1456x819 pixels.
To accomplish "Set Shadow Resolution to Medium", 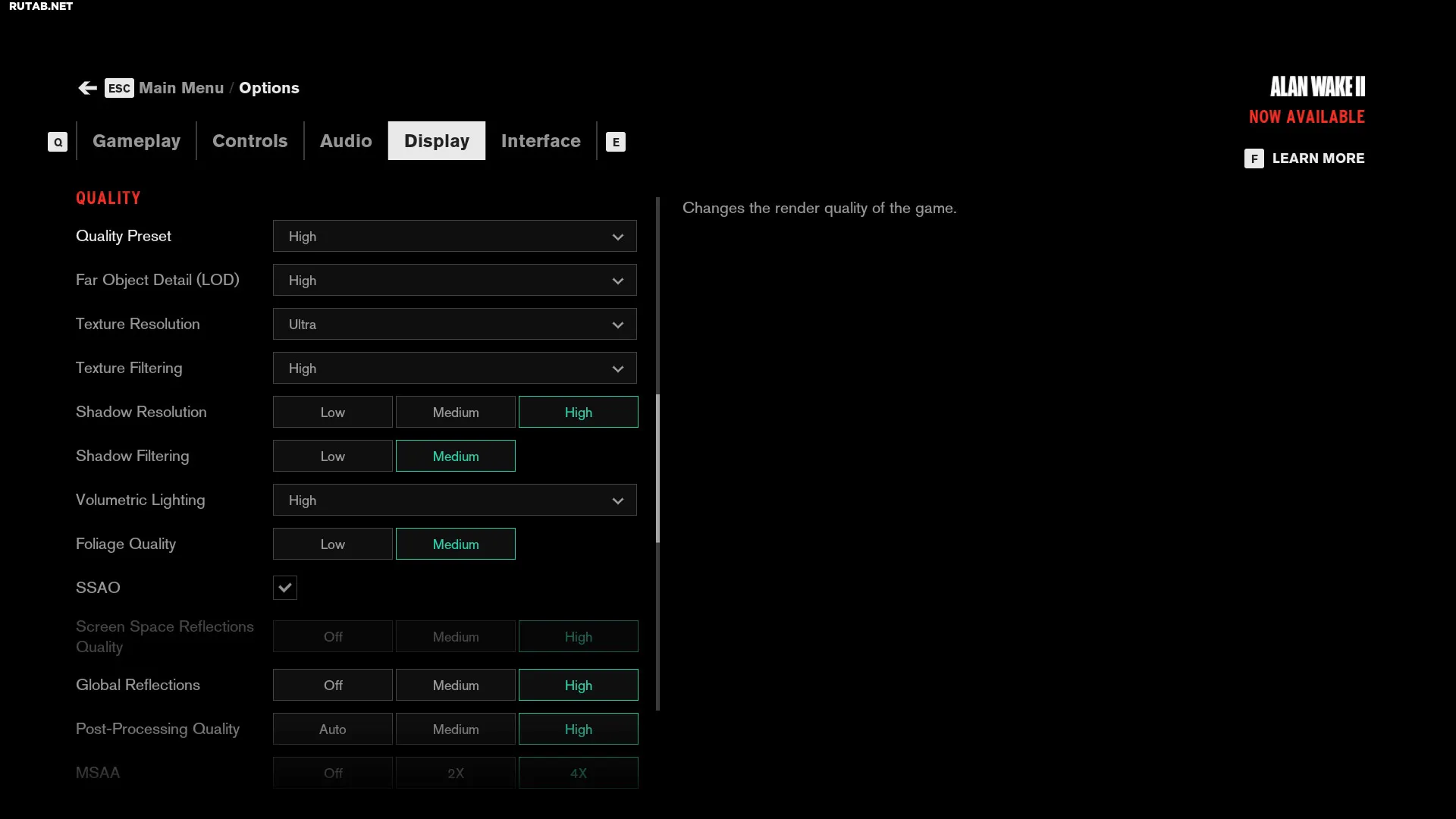I will 456,412.
